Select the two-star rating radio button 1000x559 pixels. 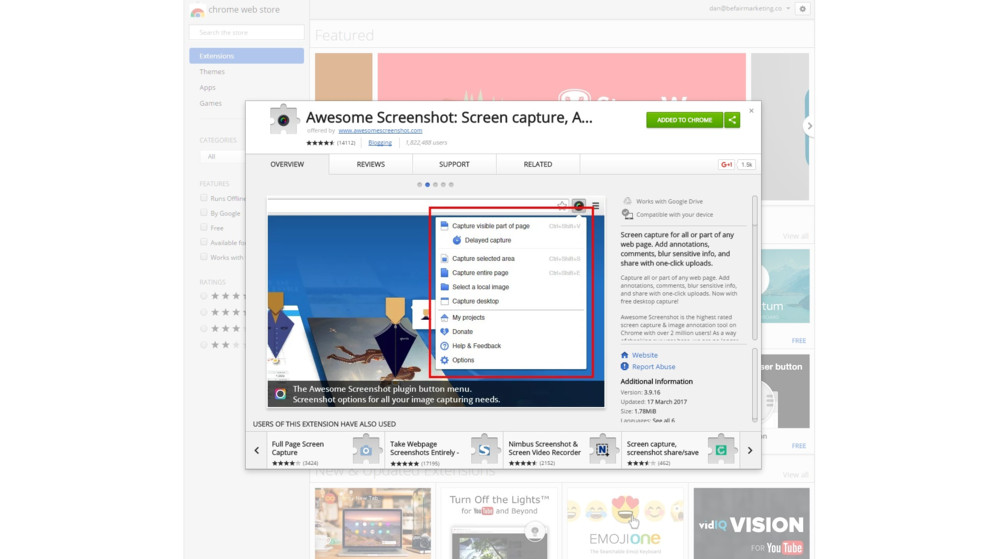click(x=204, y=345)
